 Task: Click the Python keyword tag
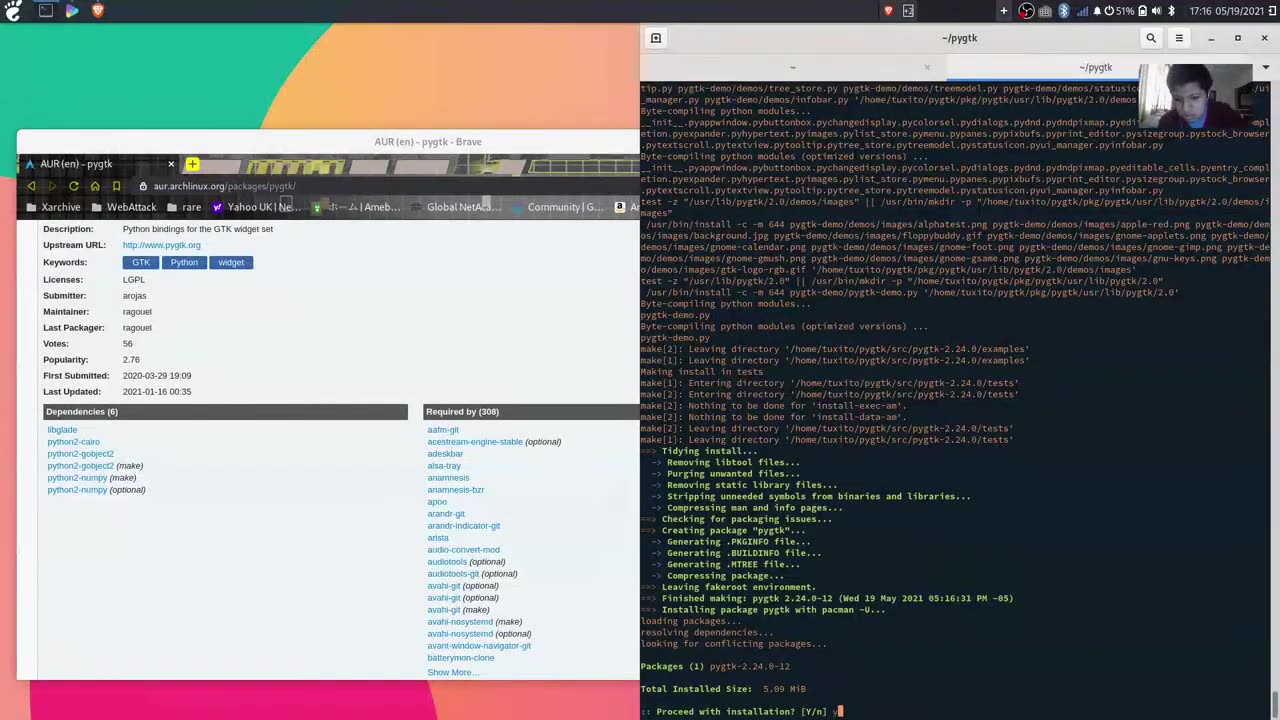tap(184, 262)
